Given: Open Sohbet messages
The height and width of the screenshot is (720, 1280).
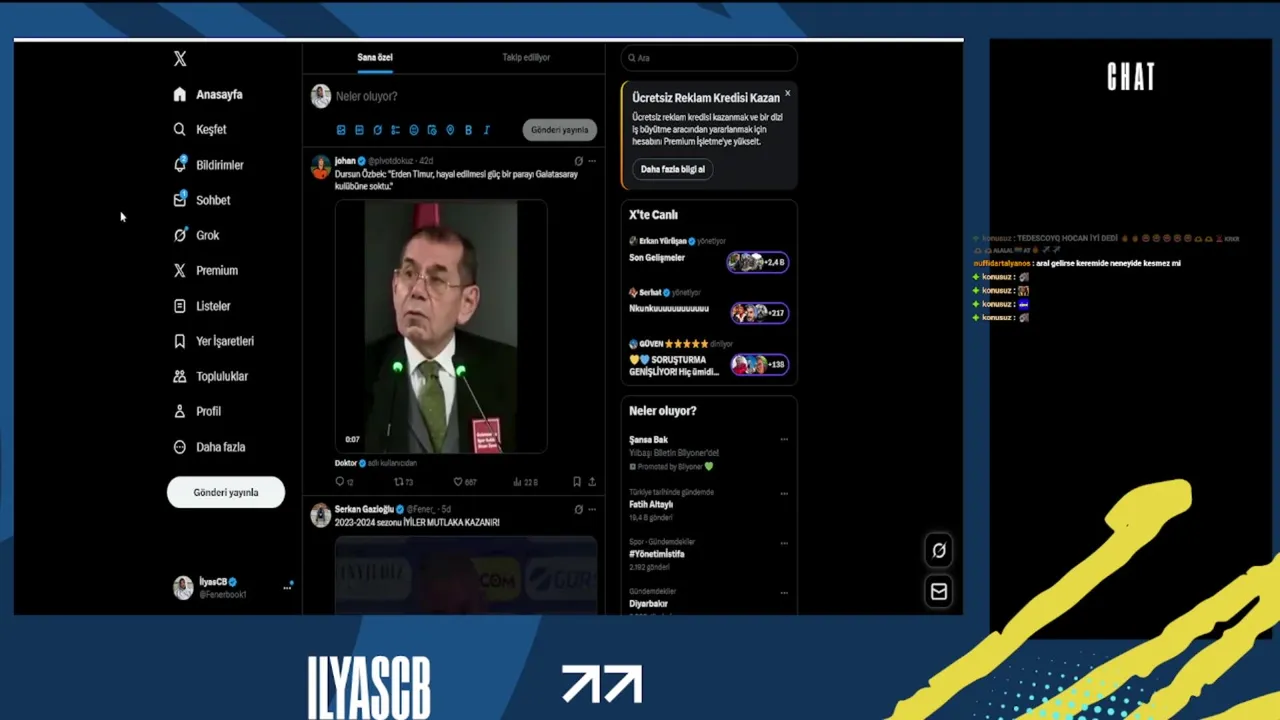Looking at the screenshot, I should click(202, 200).
